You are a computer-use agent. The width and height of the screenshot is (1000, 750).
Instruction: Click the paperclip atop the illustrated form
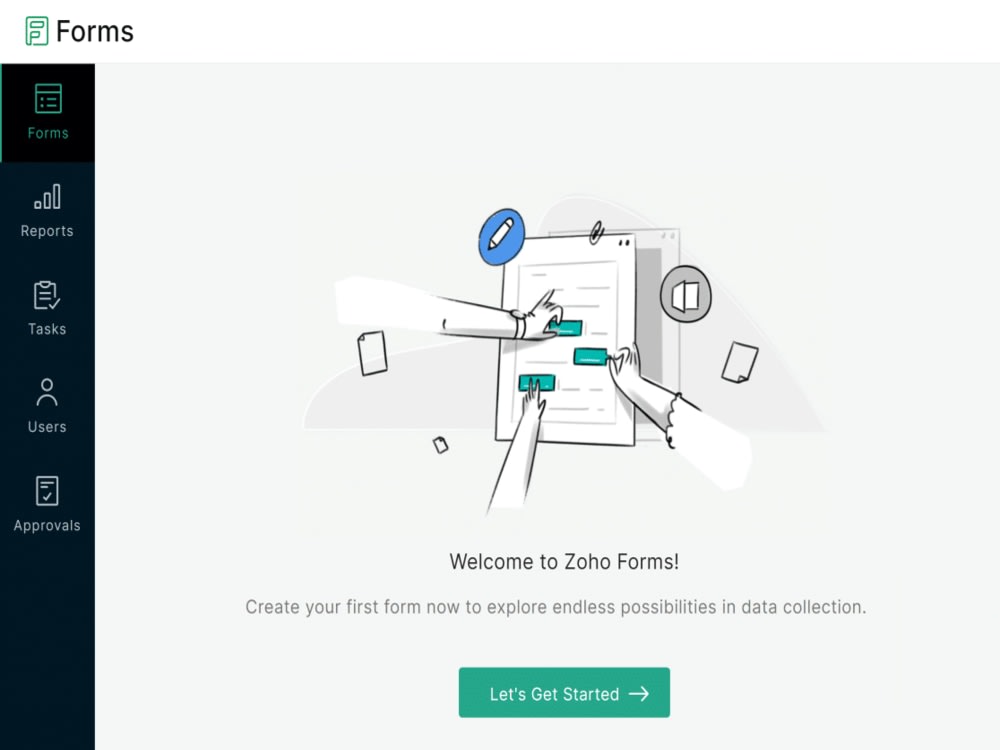coord(598,232)
